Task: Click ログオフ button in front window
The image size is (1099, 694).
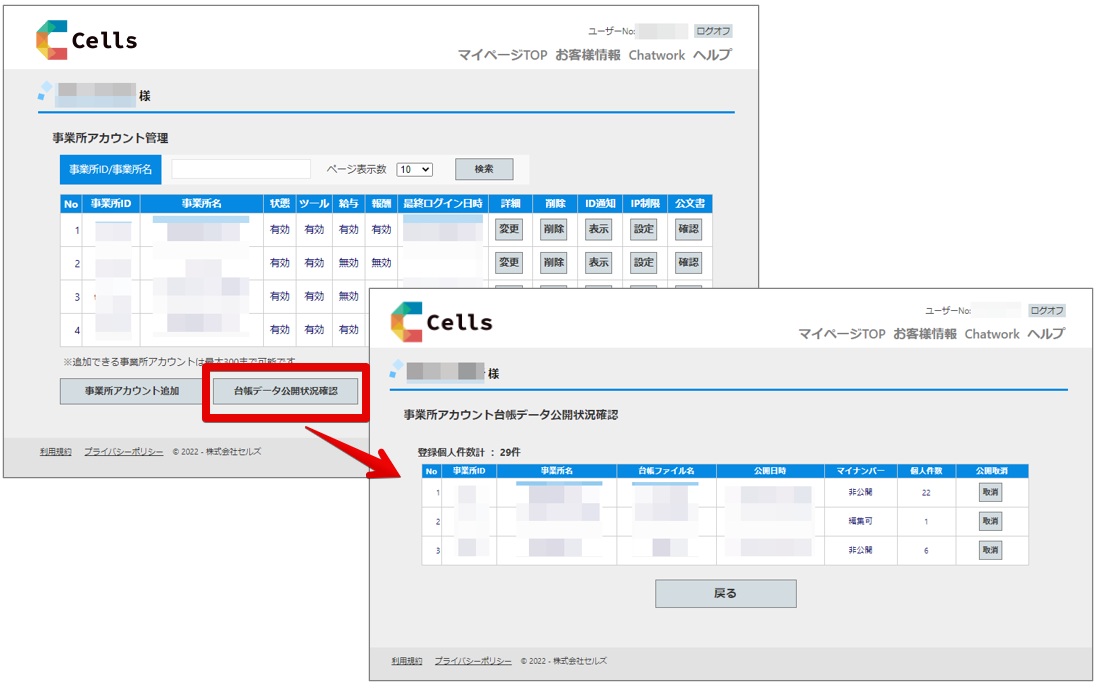Action: tap(1047, 310)
